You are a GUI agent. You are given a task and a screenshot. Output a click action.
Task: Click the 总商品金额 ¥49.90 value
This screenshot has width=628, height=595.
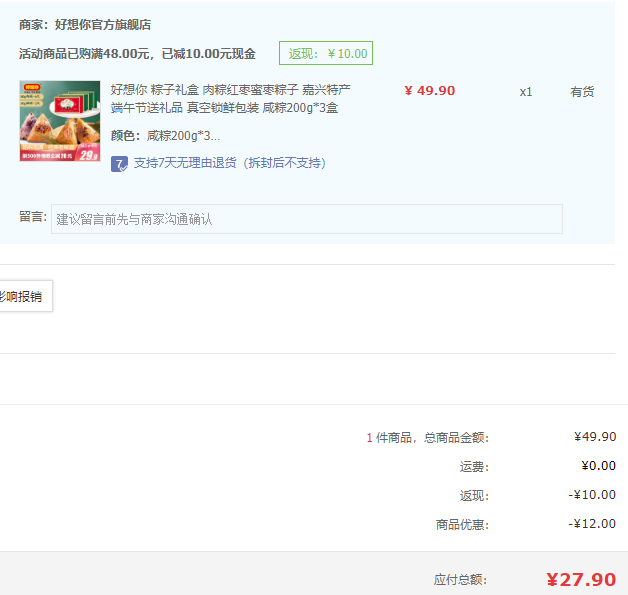[595, 437]
